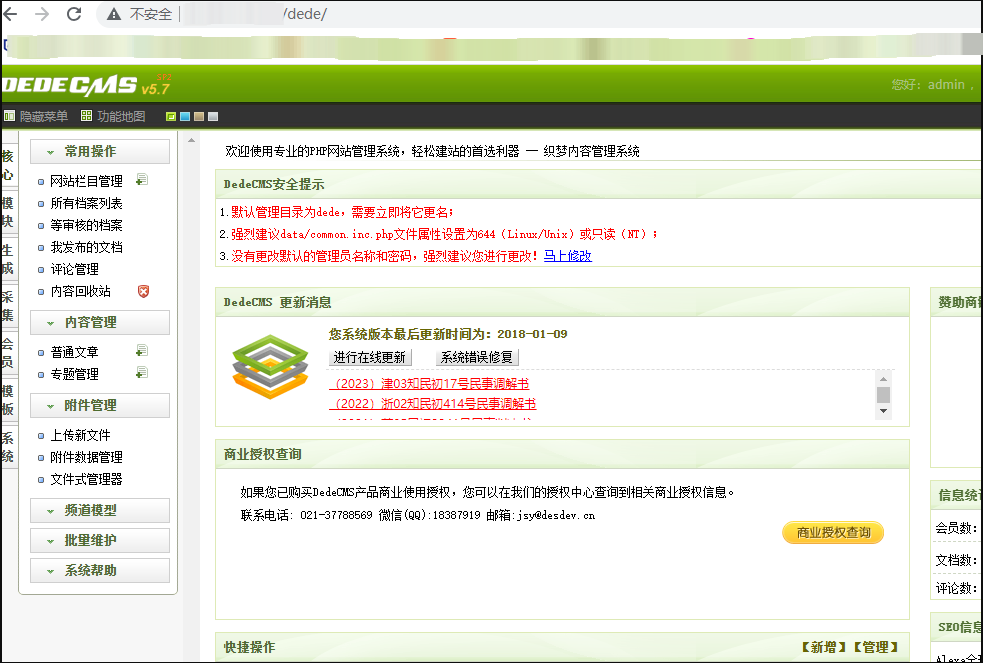This screenshot has width=983, height=663.
Task: Expand the 批量维护 menu section
Action: coord(100,540)
